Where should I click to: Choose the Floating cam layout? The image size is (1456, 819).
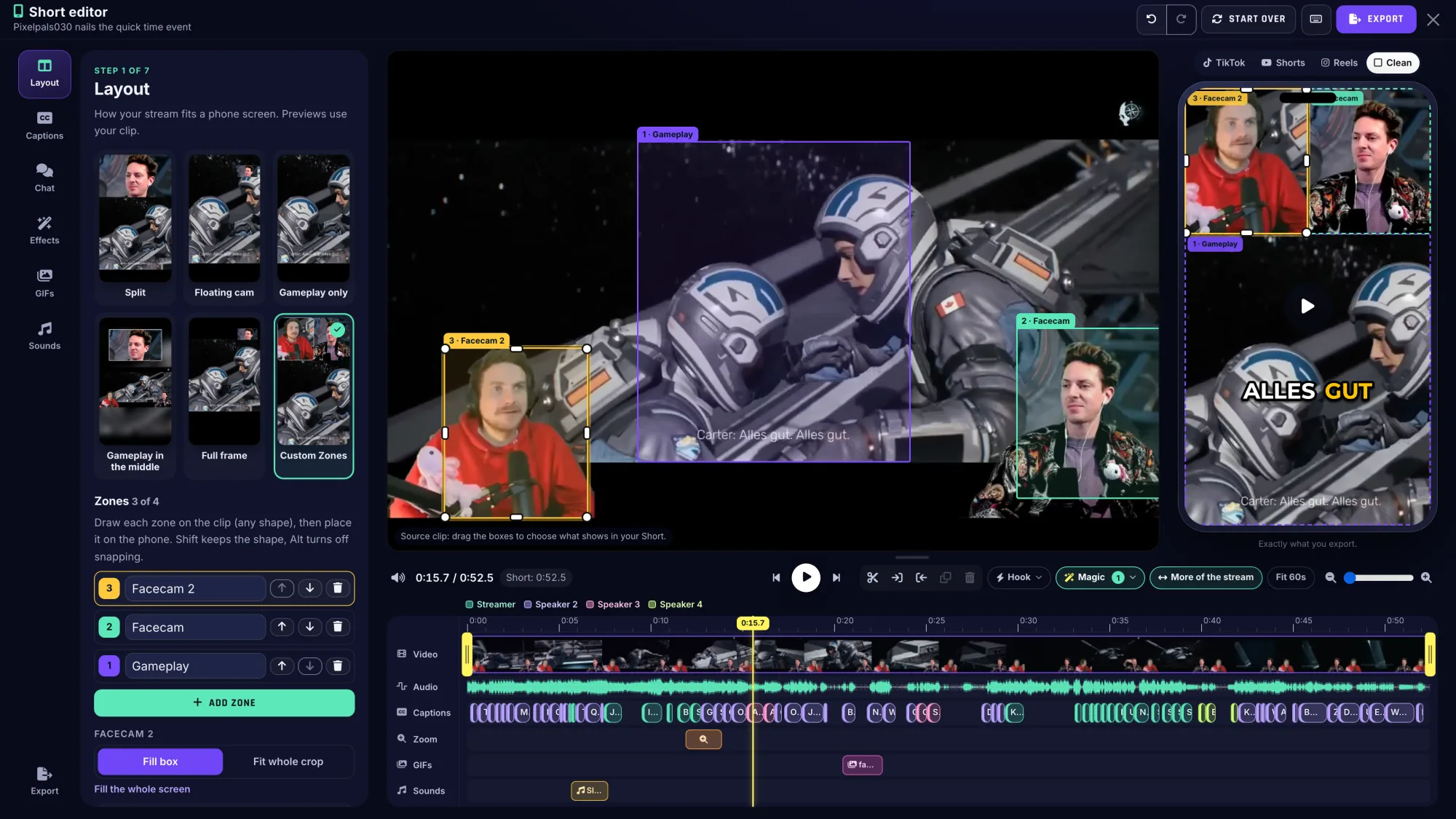pos(224,227)
